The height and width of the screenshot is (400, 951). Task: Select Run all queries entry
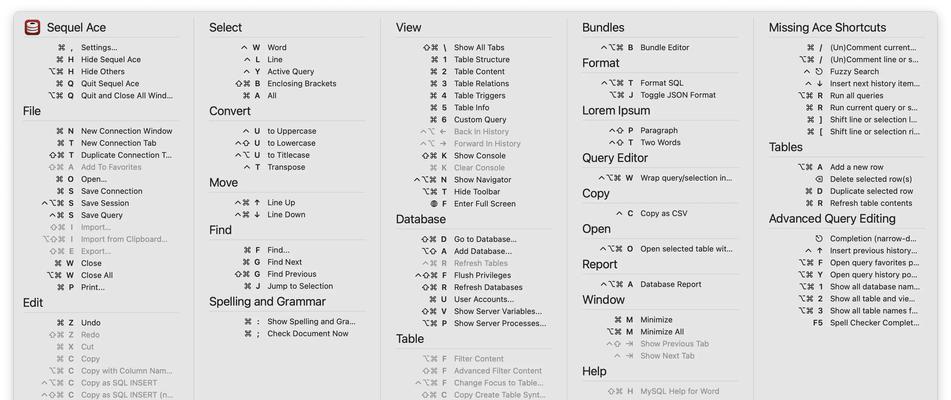[x=856, y=96]
